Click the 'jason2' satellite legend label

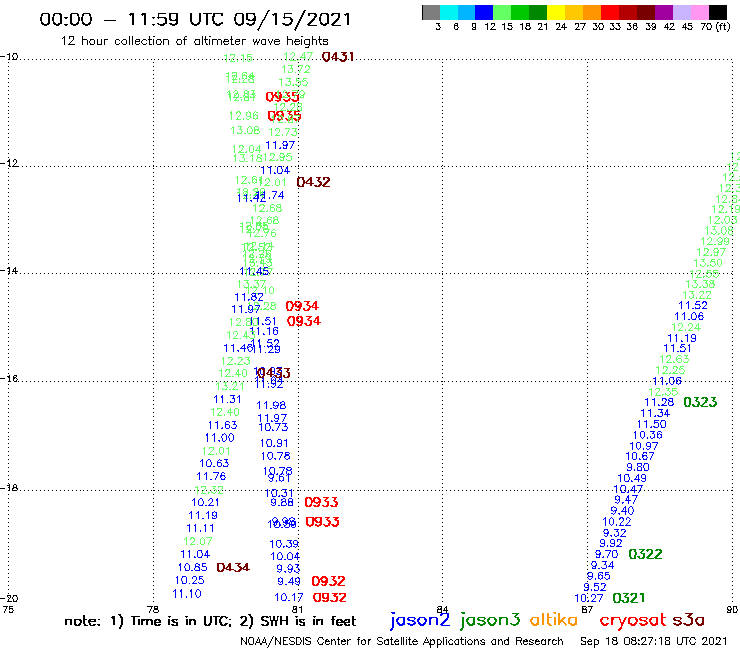tap(420, 620)
